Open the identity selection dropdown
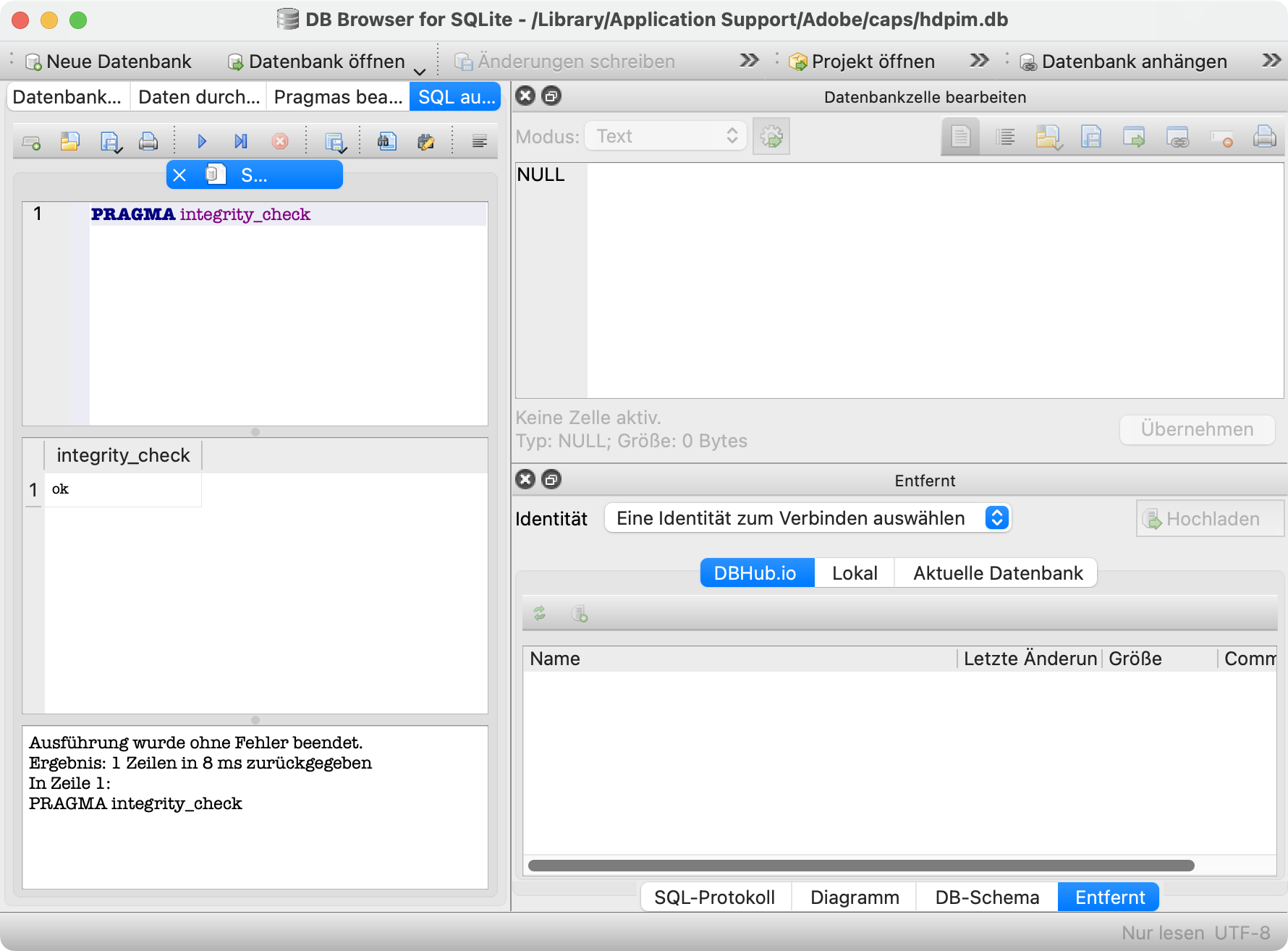The image size is (1288, 951). point(807,518)
